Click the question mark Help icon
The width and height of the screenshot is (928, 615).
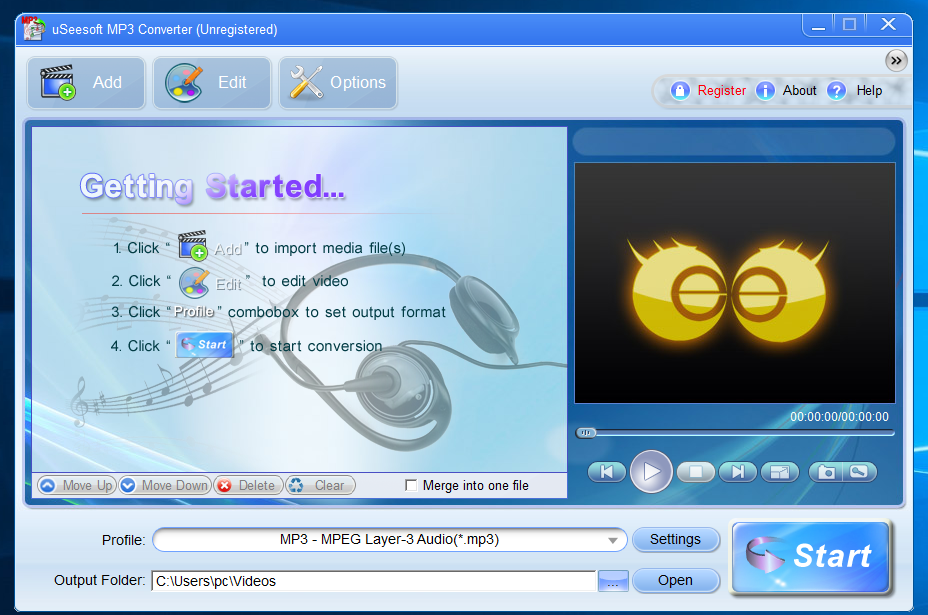(x=836, y=91)
